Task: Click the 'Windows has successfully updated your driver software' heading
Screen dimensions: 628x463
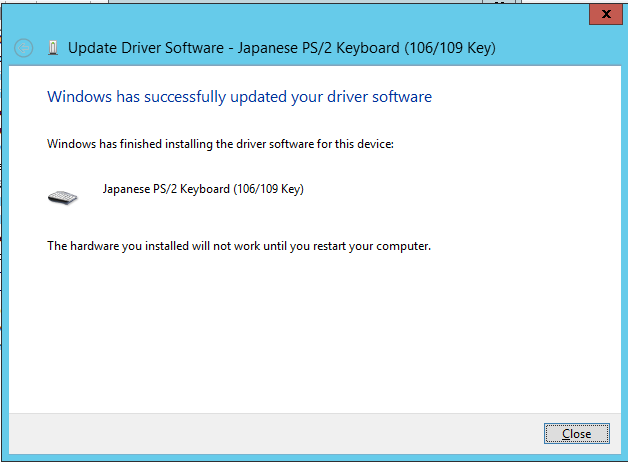Action: pos(240,97)
